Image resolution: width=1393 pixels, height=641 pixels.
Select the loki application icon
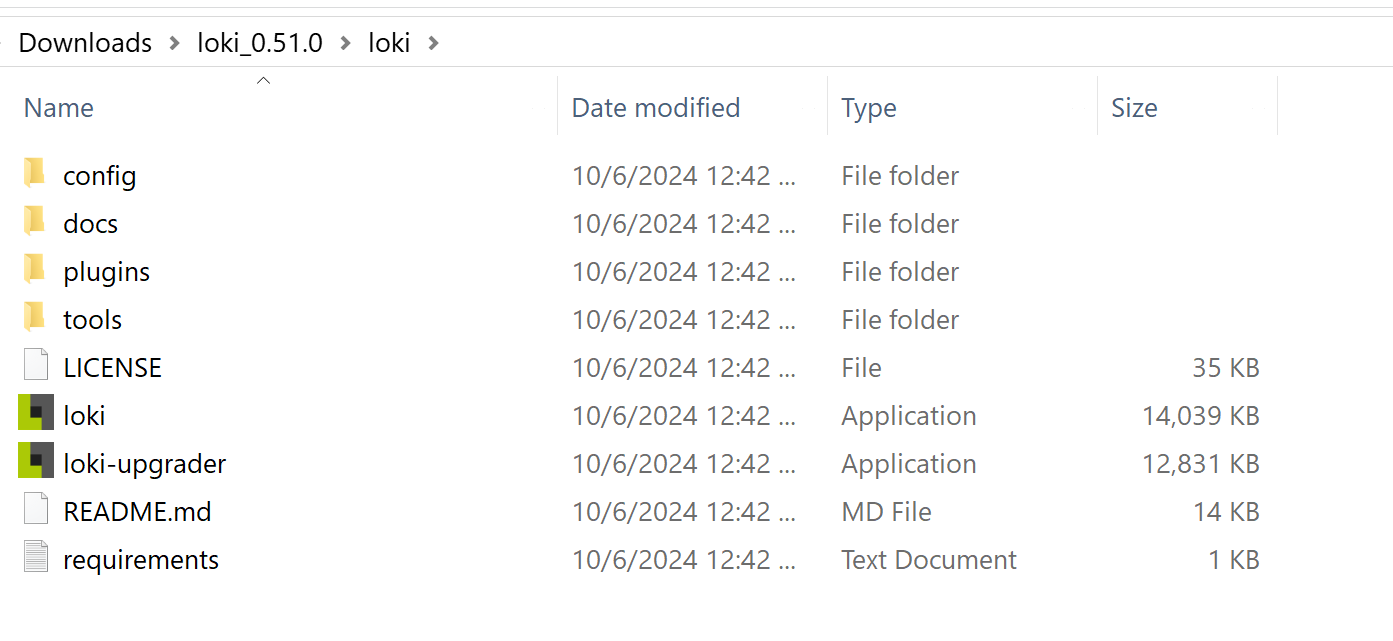coord(36,414)
